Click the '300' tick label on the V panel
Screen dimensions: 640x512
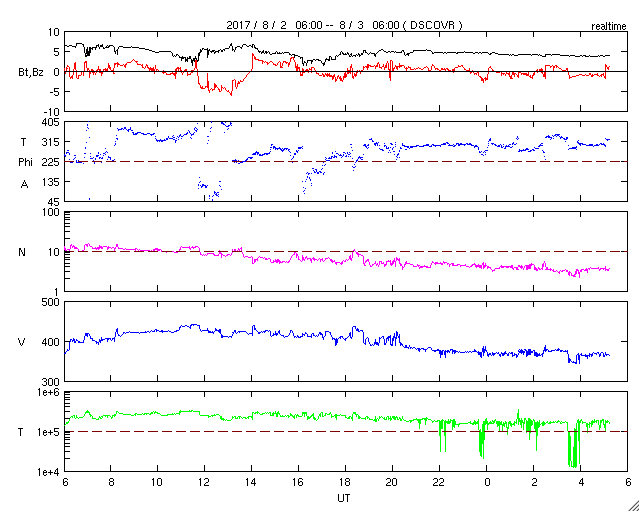tap(51, 381)
